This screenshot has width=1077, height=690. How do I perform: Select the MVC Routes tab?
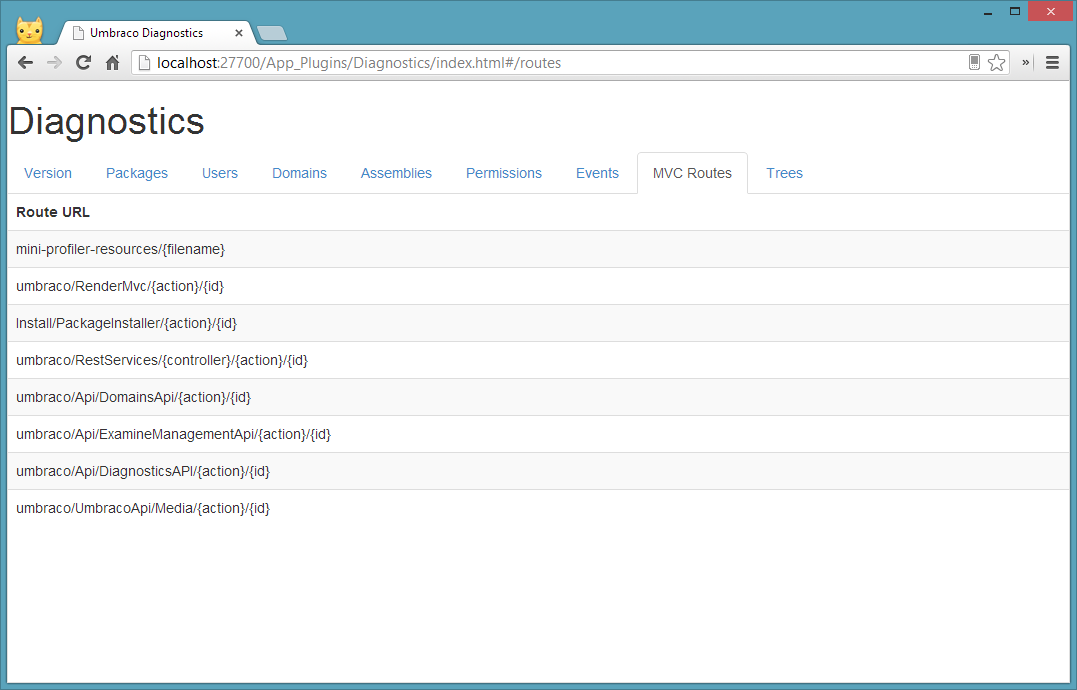tap(692, 173)
